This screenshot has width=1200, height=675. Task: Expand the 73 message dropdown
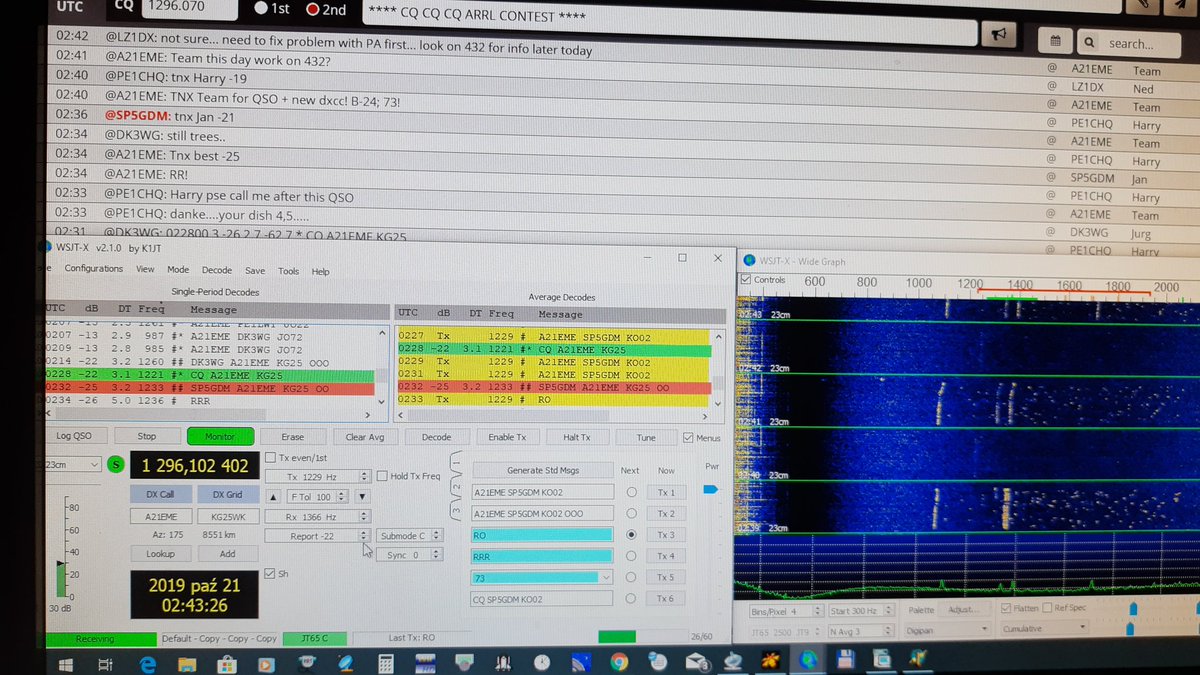(604, 577)
